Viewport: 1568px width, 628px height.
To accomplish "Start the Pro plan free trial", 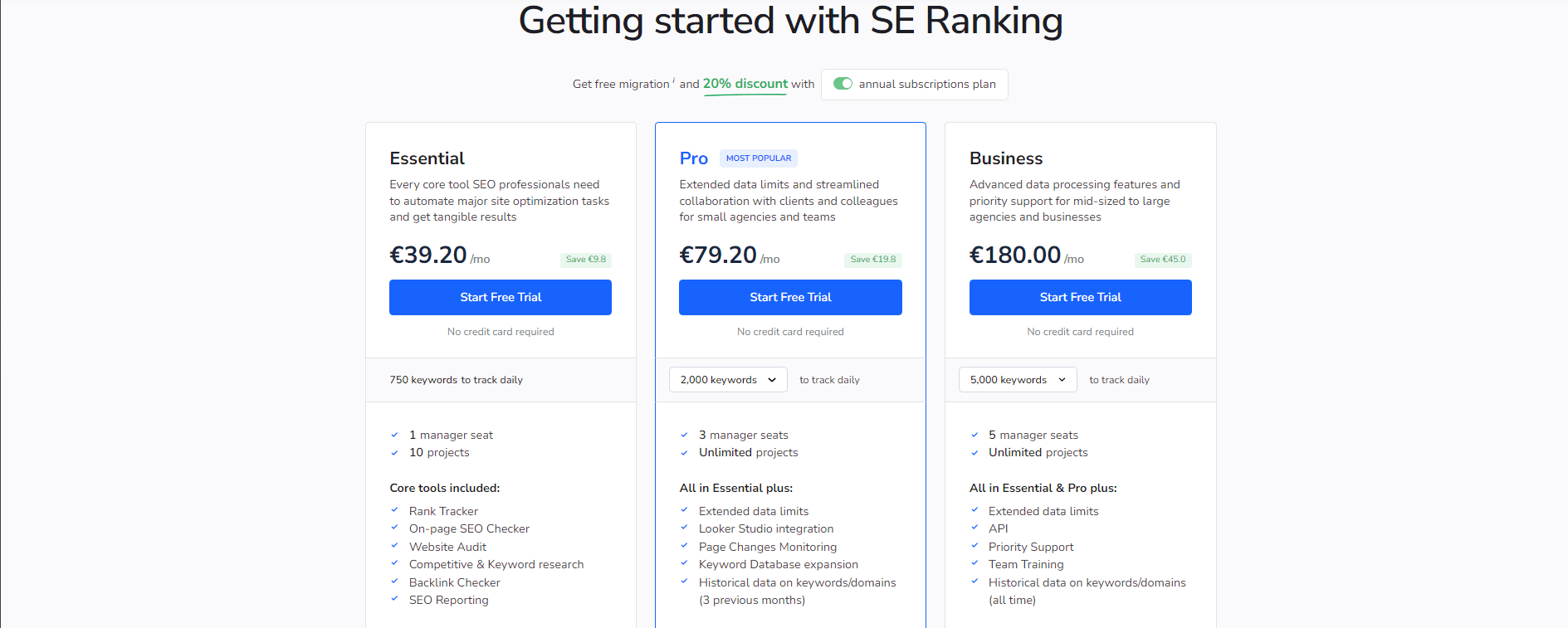I will point(790,297).
